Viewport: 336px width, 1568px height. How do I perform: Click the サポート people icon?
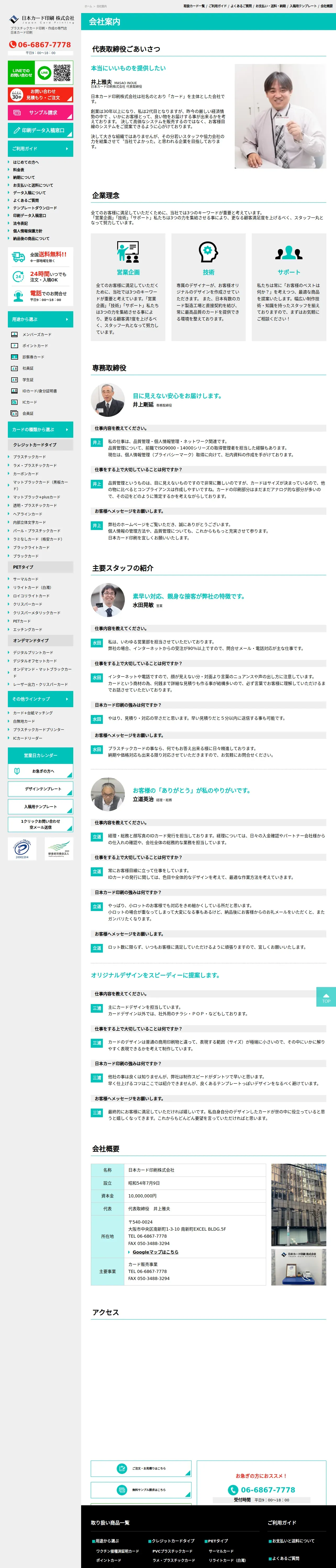(x=289, y=253)
